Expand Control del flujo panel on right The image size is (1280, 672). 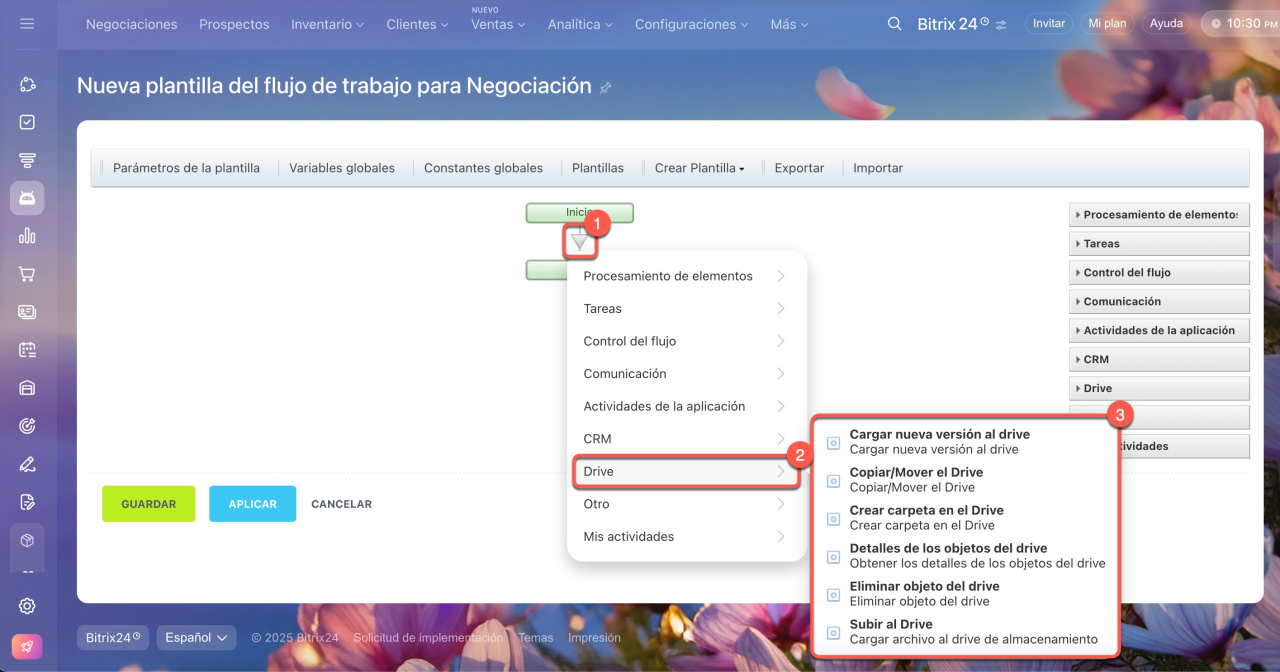tap(1159, 272)
